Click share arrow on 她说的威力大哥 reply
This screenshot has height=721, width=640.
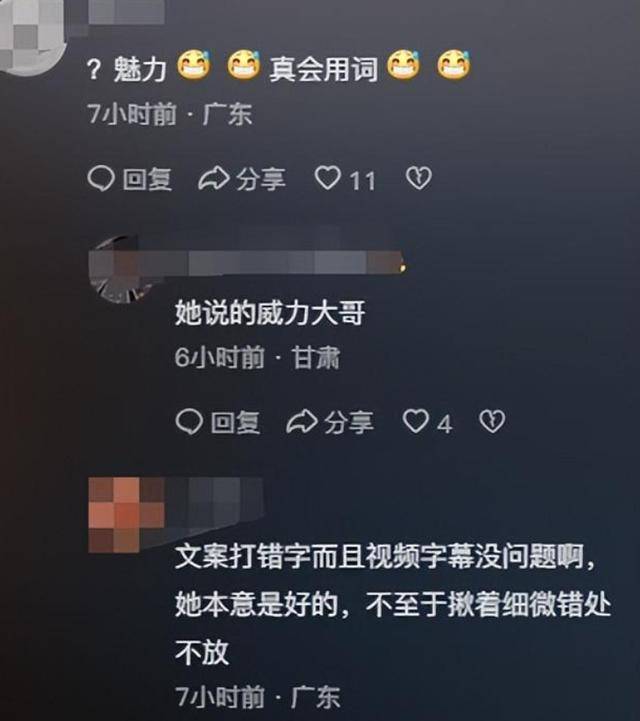[302, 422]
